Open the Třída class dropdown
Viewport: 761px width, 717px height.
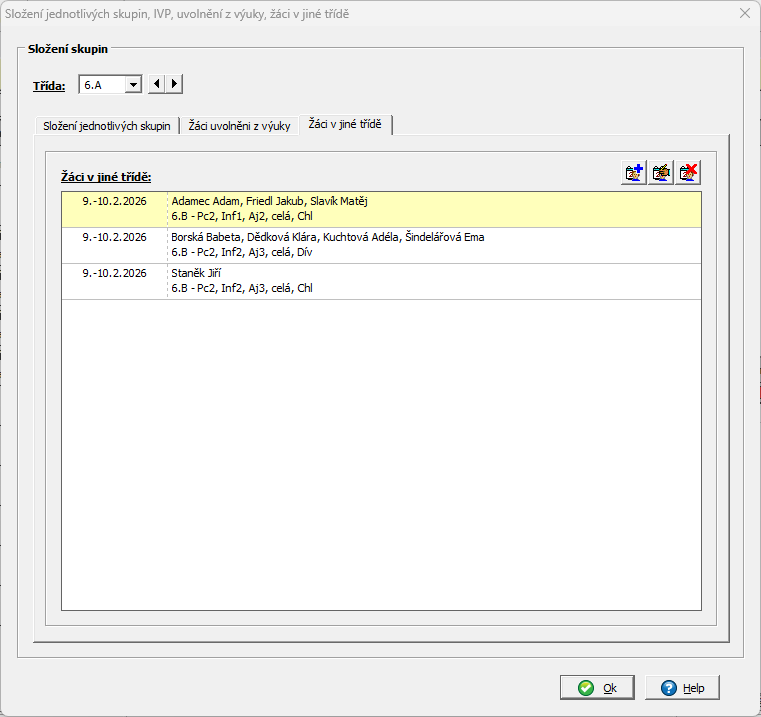tap(133, 85)
